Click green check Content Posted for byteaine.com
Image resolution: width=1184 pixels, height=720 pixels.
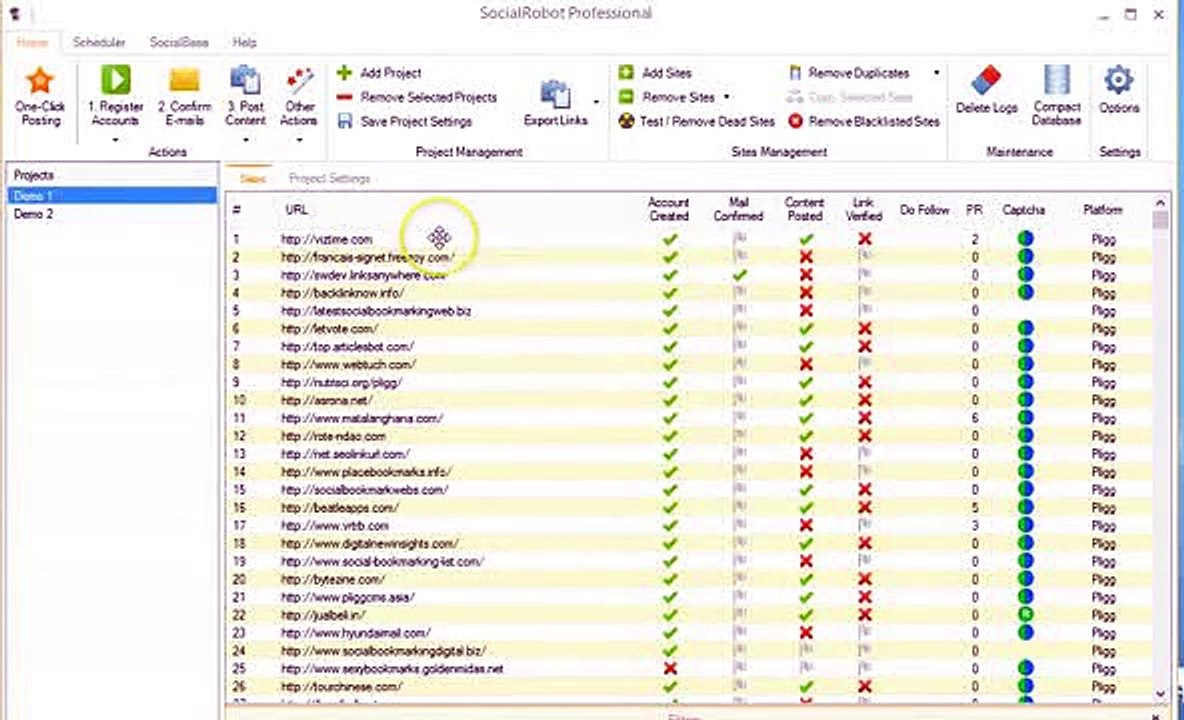[806, 579]
